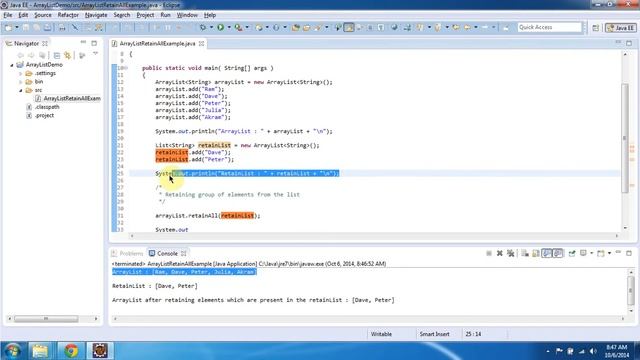Image resolution: width=640 pixels, height=360 pixels.
Task: Click the Pin Console icon
Action: [572, 253]
